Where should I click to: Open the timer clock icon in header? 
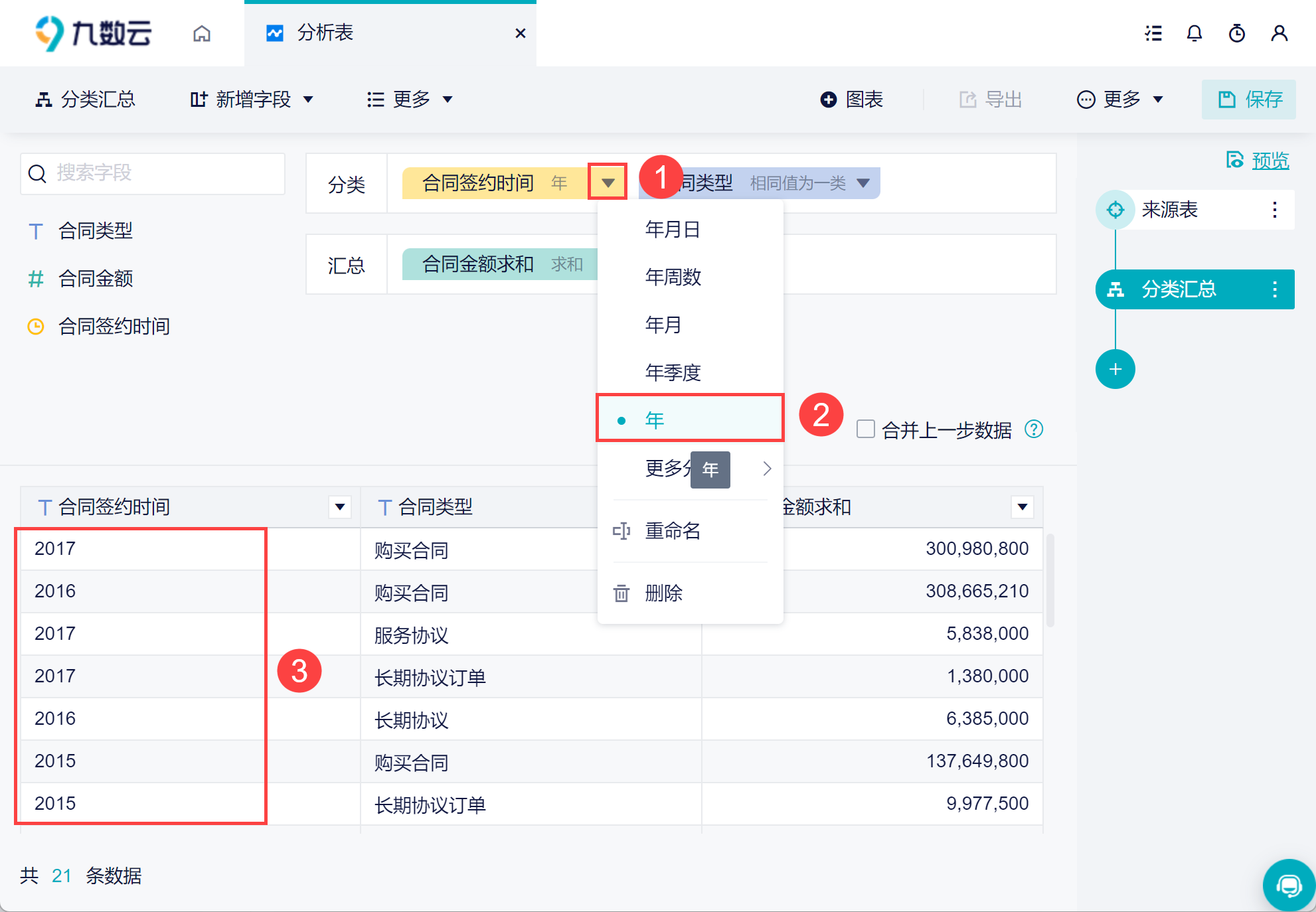coord(1237,33)
